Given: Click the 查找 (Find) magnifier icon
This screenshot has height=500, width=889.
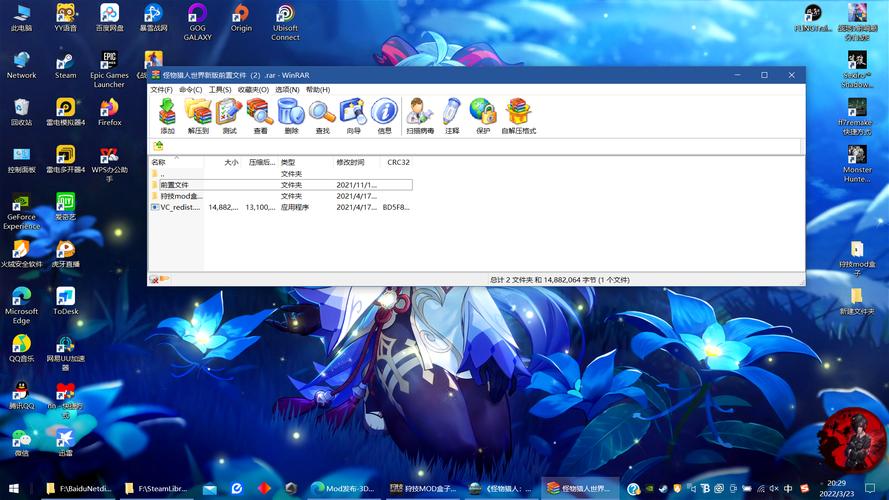Looking at the screenshot, I should pyautogui.click(x=322, y=116).
